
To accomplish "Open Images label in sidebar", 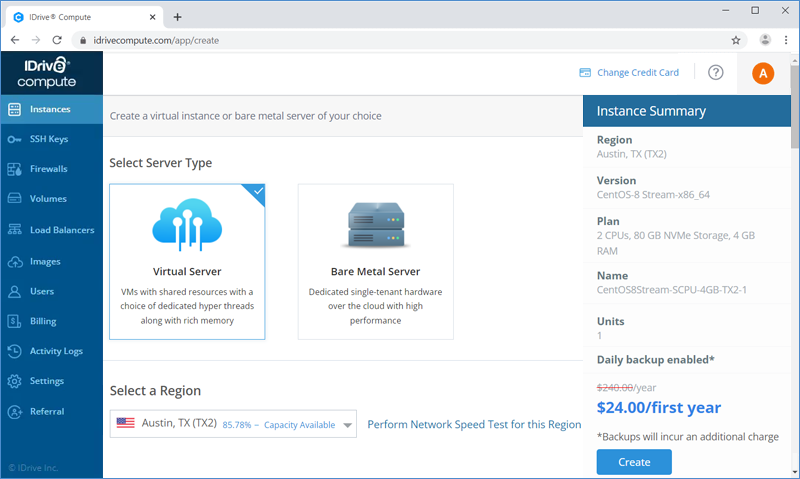I will click(45, 262).
